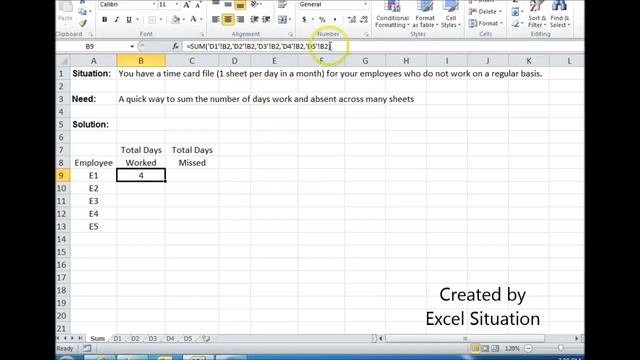Select Page Layout view in status bar

click(485, 349)
